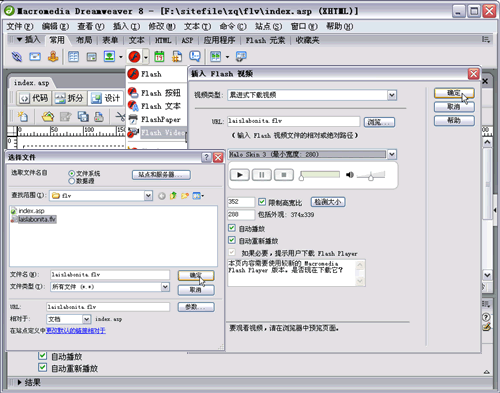500x393 pixels.
Task: Open the 文件(F) menu
Action: click(x=20, y=26)
